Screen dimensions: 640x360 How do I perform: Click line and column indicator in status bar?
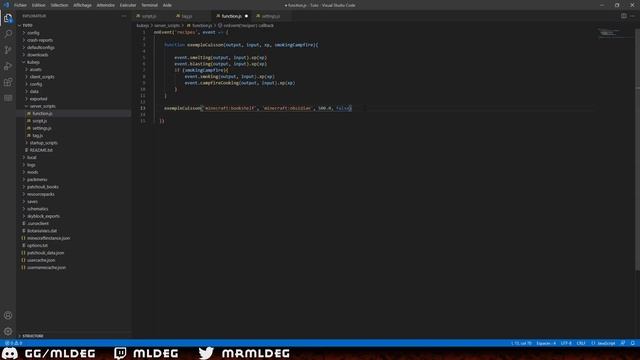pyautogui.click(x=521, y=343)
